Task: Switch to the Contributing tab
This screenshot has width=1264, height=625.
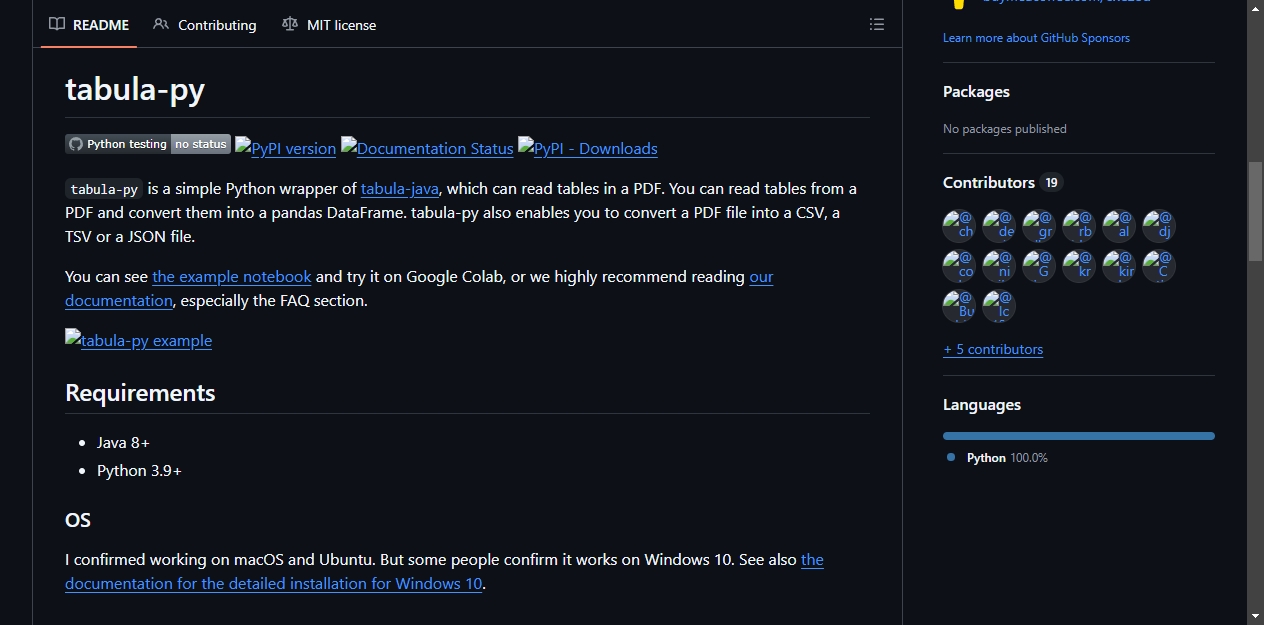Action: (x=205, y=24)
